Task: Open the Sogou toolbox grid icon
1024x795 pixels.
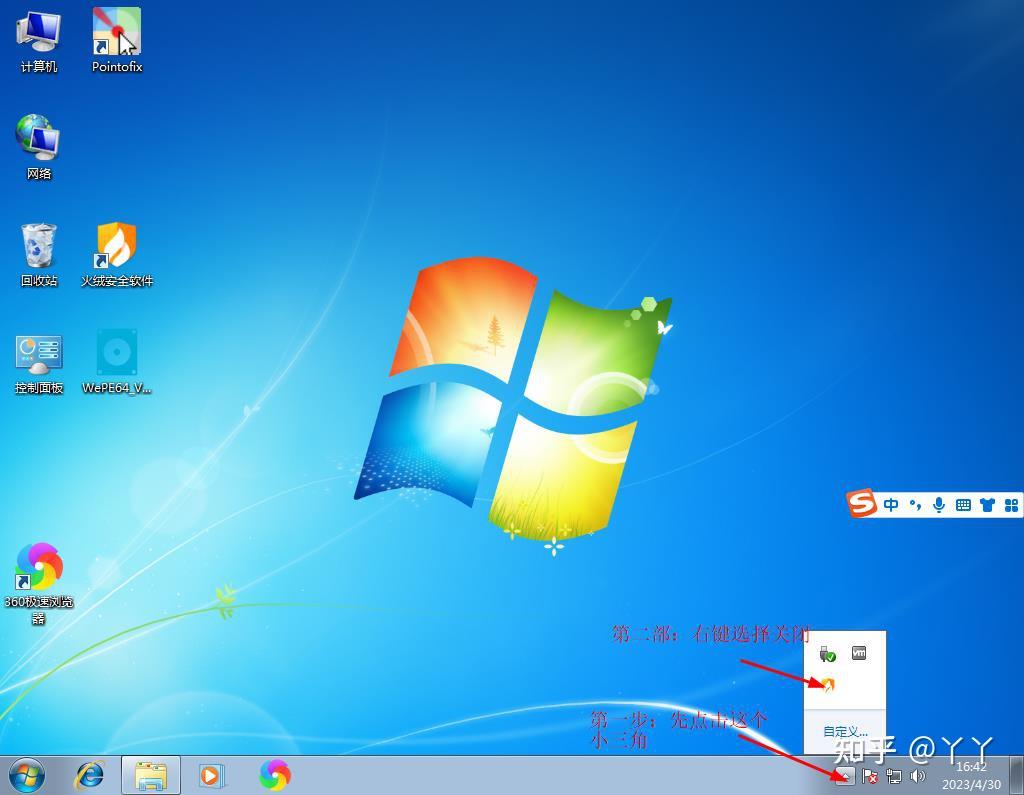Action: click(1011, 505)
